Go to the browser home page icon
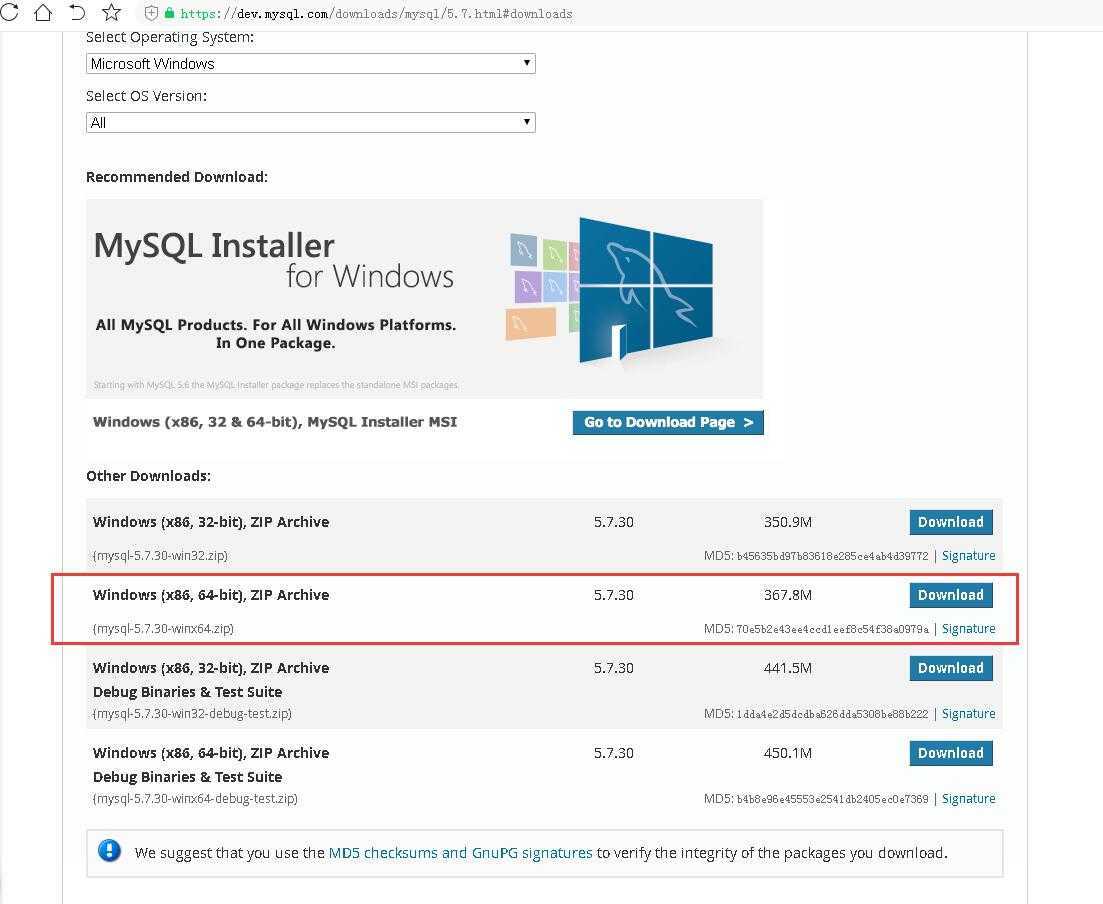The width and height of the screenshot is (1103, 904). 43,12
